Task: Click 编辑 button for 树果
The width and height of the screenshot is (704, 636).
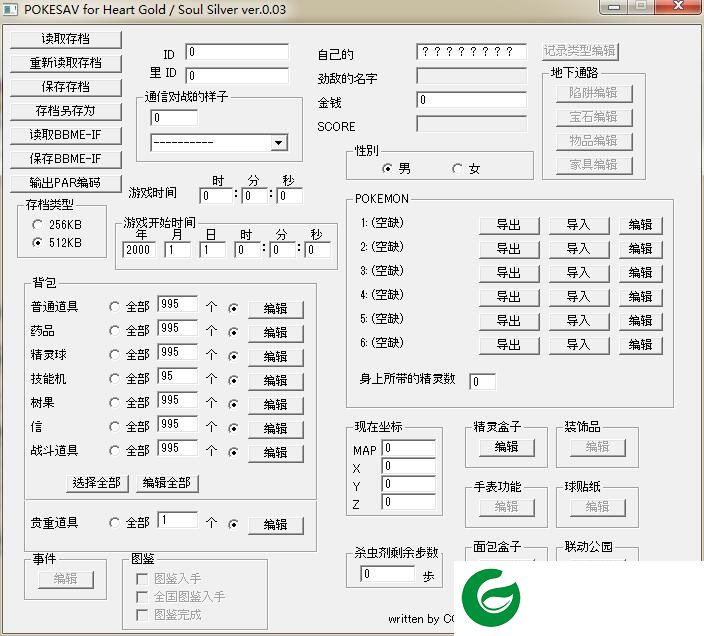Action: click(x=276, y=405)
